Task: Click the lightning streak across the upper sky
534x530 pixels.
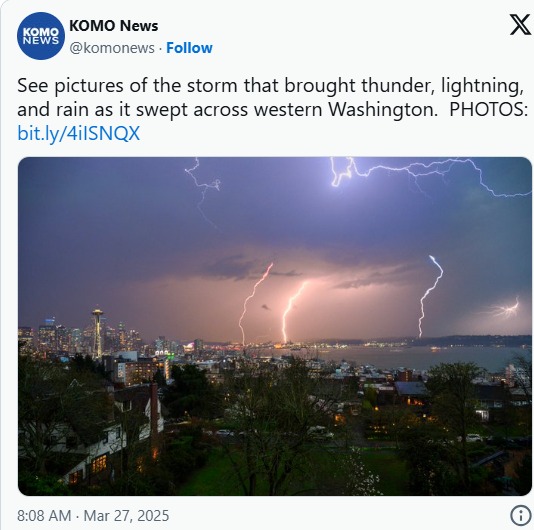Action: pyautogui.click(x=429, y=175)
